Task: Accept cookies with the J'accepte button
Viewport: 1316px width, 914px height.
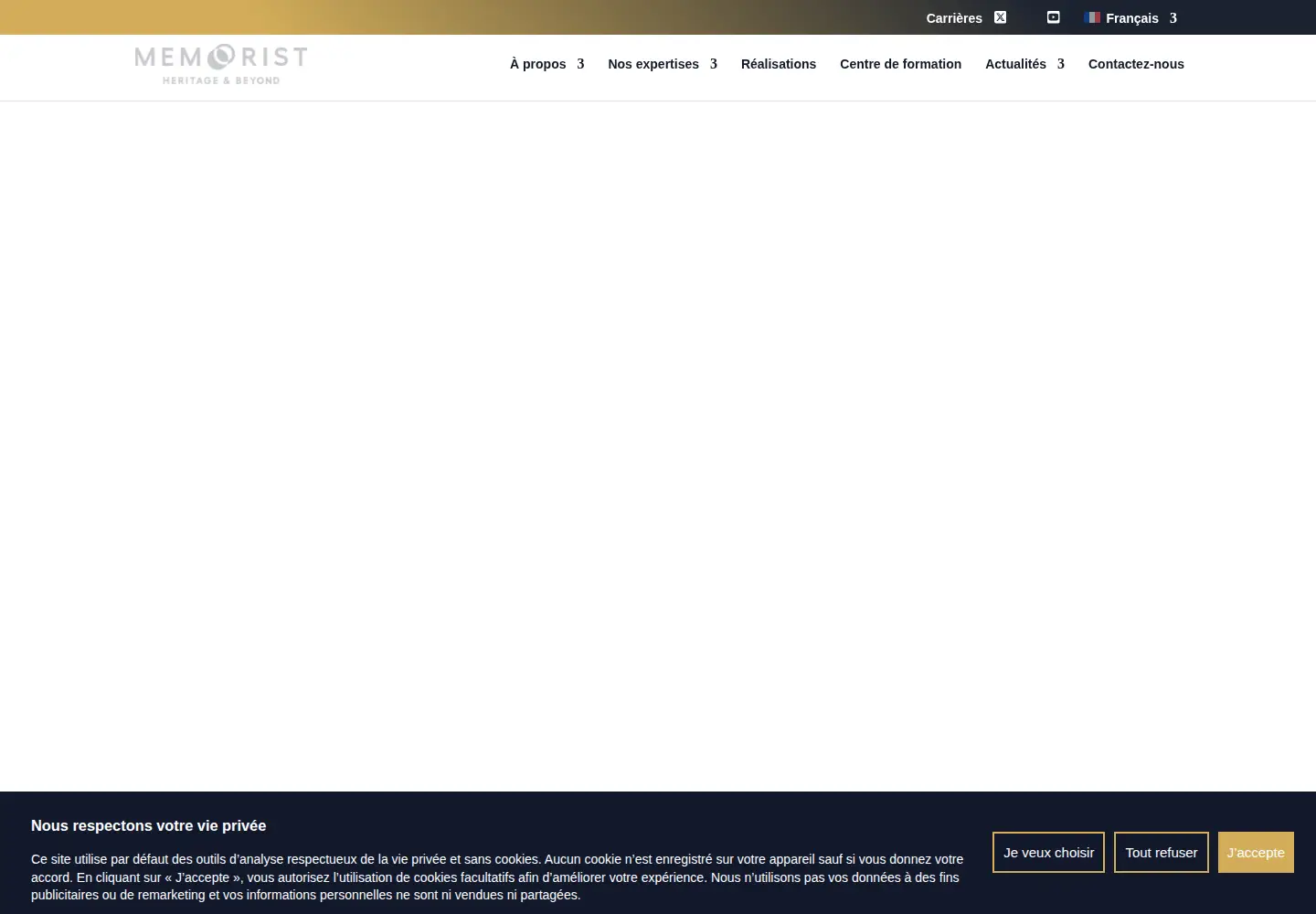Action: click(1256, 852)
